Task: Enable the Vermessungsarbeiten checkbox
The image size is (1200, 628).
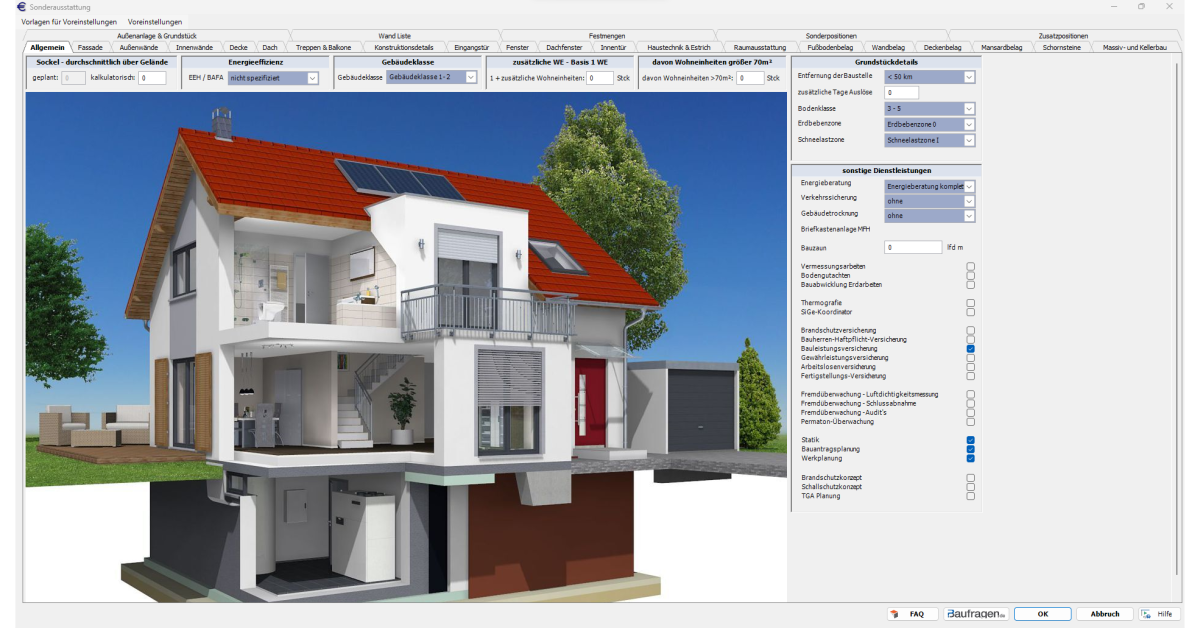Action: 970,266
